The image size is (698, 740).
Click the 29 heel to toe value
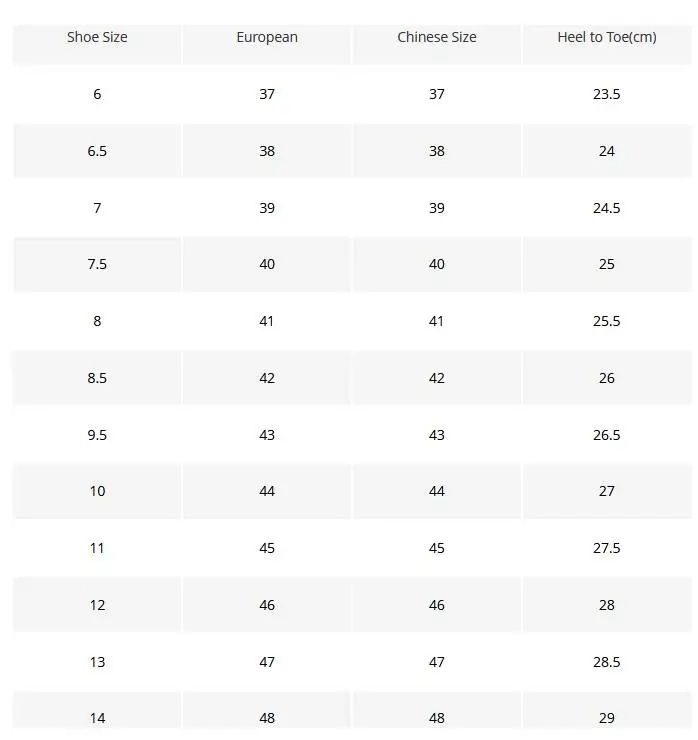[x=606, y=718]
